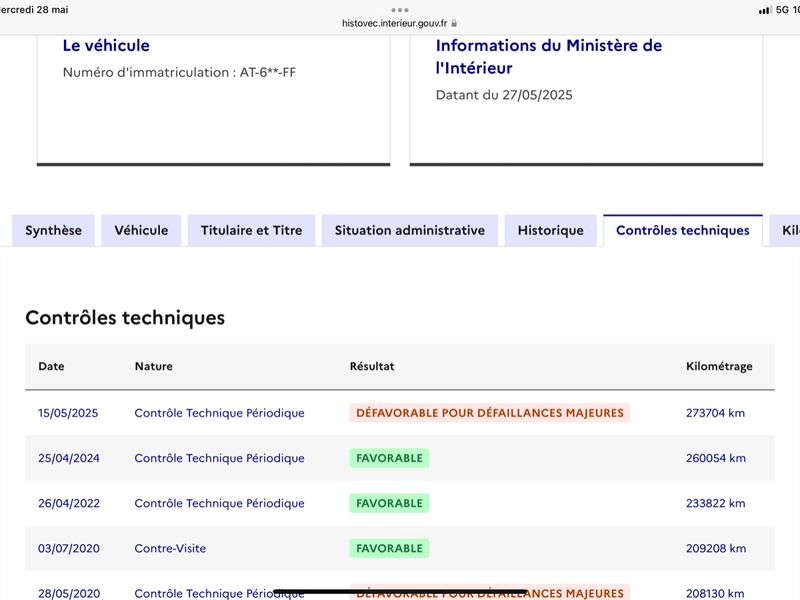
Task: Tap the padlock icon beside the URL
Action: point(454,23)
